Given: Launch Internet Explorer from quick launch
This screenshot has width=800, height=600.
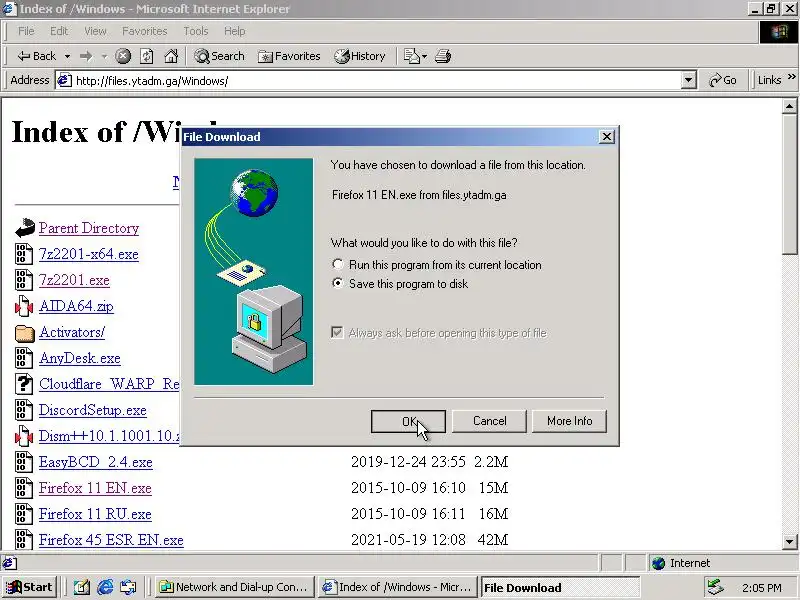Looking at the screenshot, I should pos(105,588).
